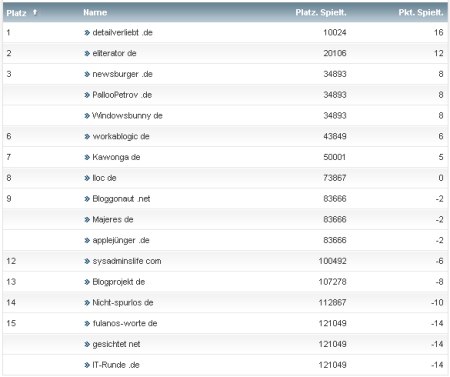
Task: Open the newsburger .de link
Action: click(x=122, y=74)
